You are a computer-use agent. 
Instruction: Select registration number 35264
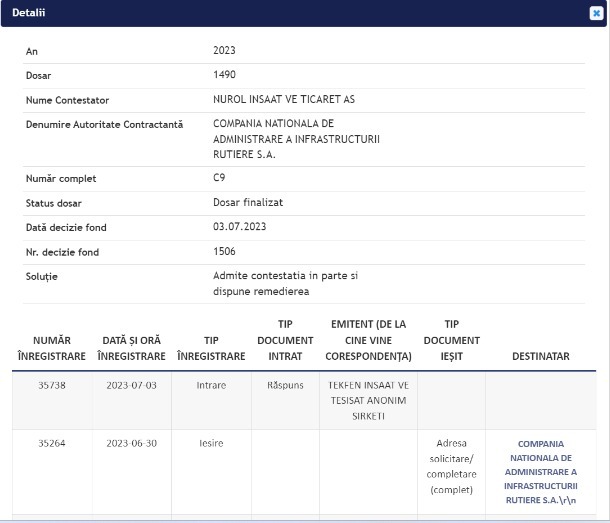[x=52, y=443]
